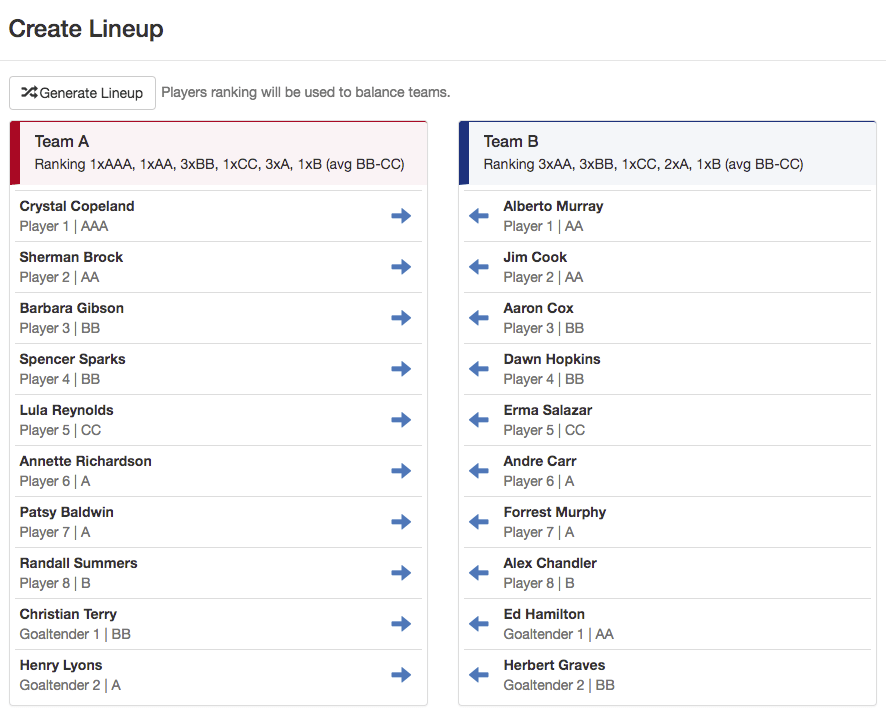The width and height of the screenshot is (886, 718).
Task: Click right arrow beside Randall Summers
Action: (401, 573)
